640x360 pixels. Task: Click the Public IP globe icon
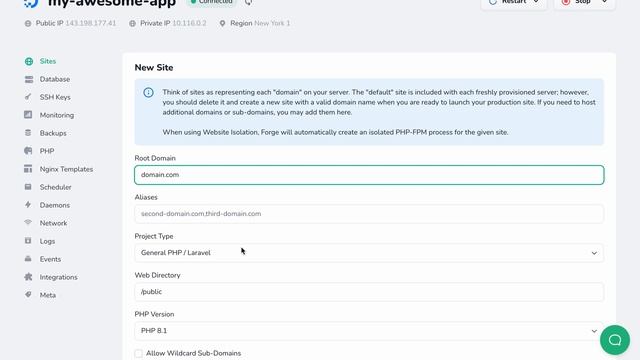tap(28, 23)
